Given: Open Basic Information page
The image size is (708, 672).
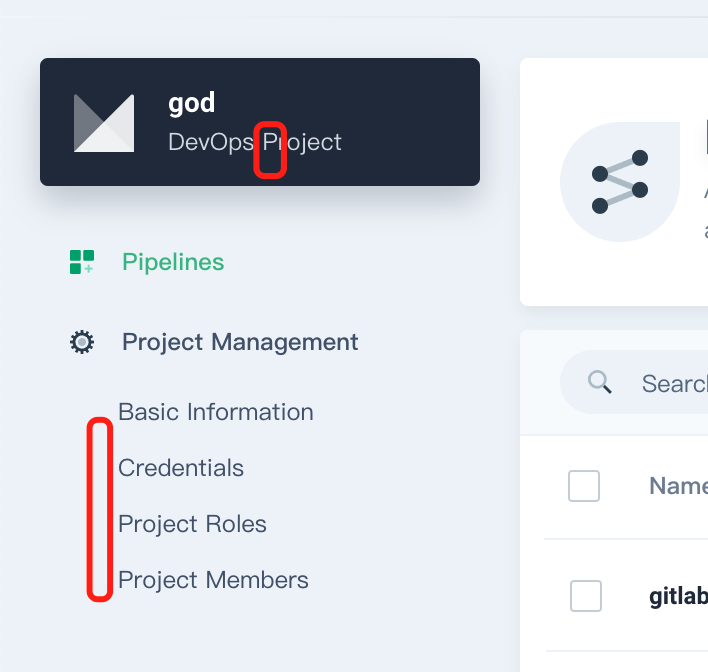Looking at the screenshot, I should (216, 412).
